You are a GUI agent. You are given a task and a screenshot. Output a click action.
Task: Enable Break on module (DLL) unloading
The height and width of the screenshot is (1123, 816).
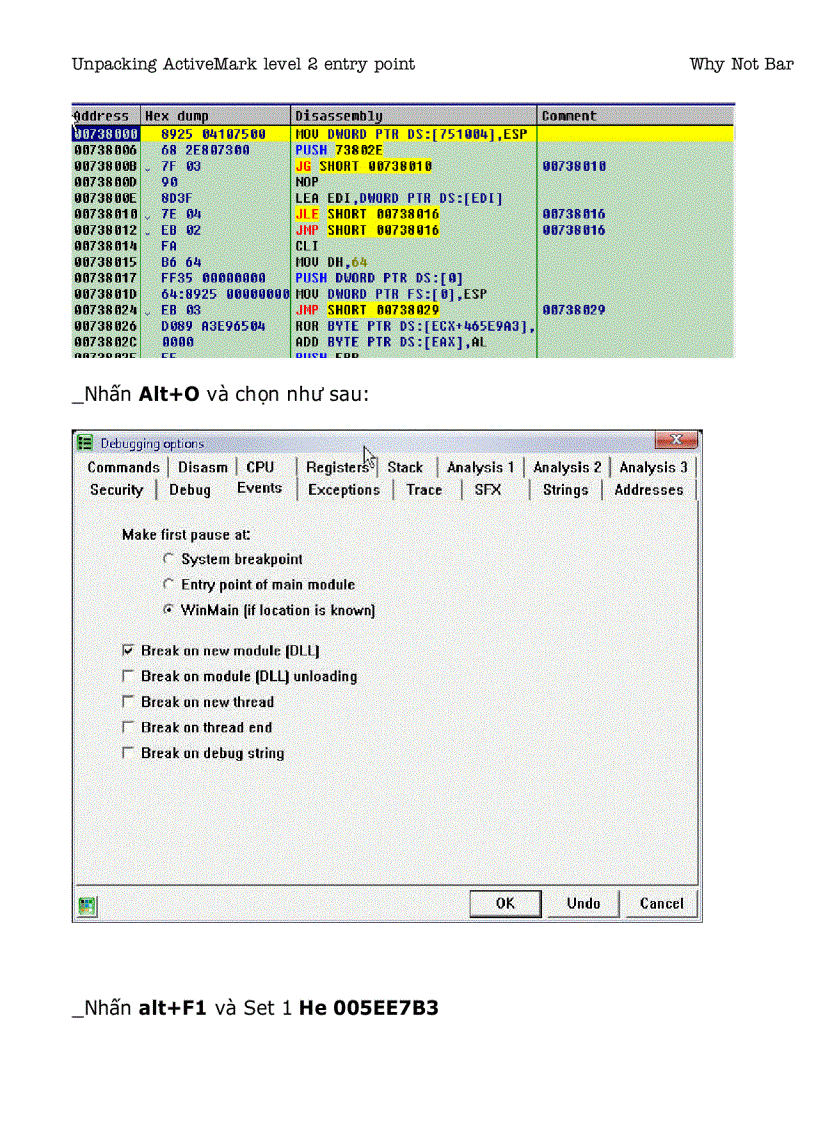128,676
